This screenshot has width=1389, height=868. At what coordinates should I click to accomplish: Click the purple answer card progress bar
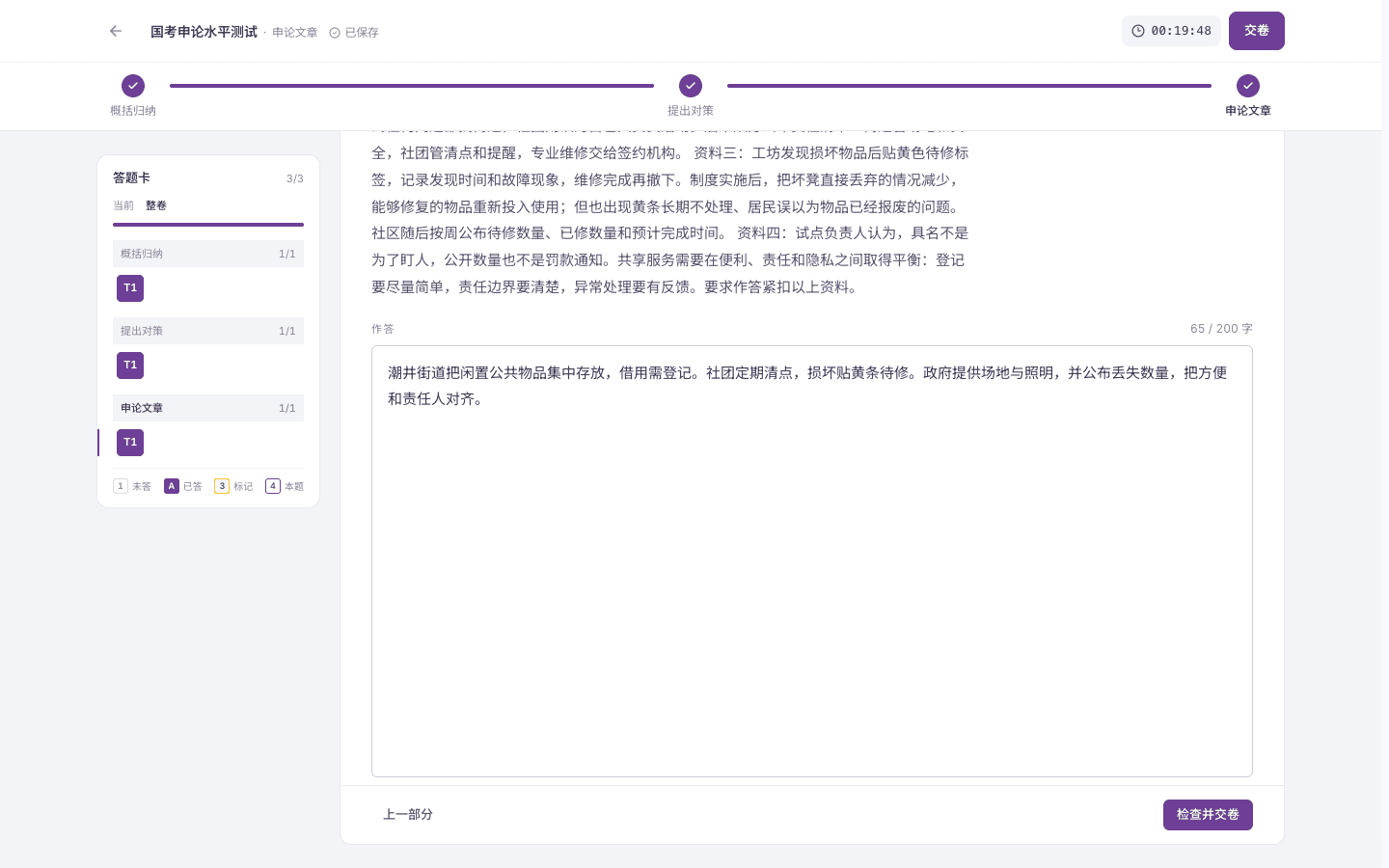coord(208,225)
